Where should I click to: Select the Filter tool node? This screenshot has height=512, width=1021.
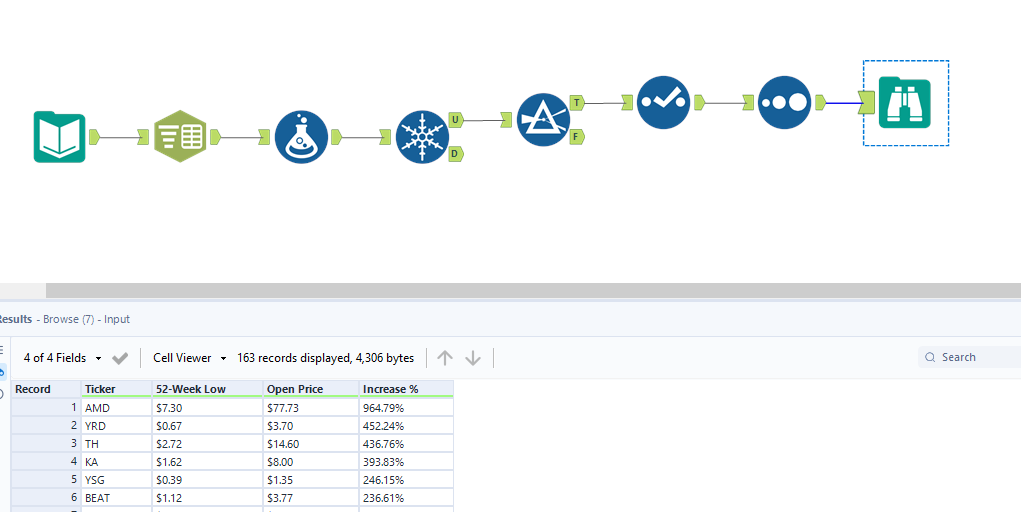coord(543,120)
